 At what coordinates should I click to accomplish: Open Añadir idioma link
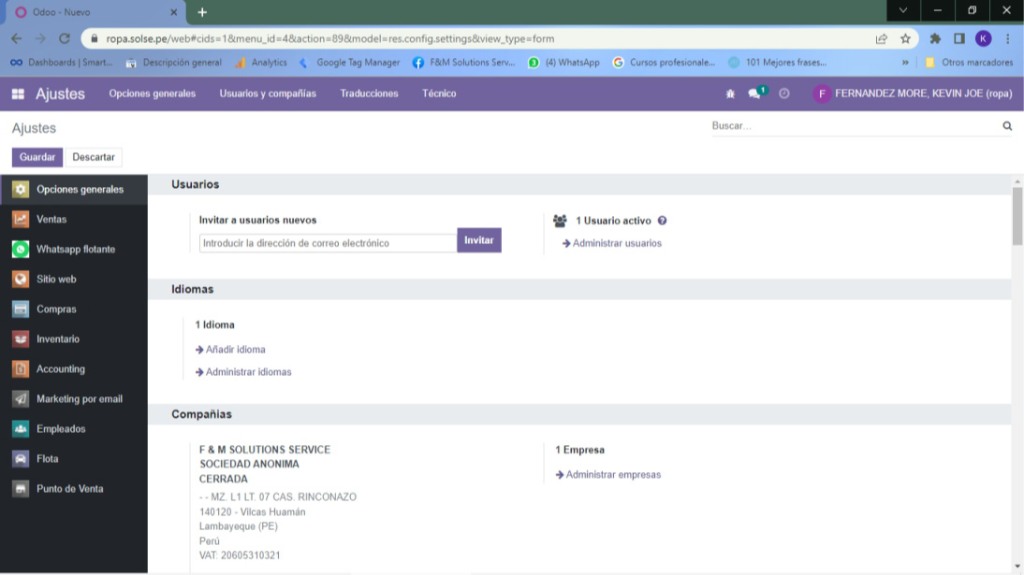(x=231, y=350)
